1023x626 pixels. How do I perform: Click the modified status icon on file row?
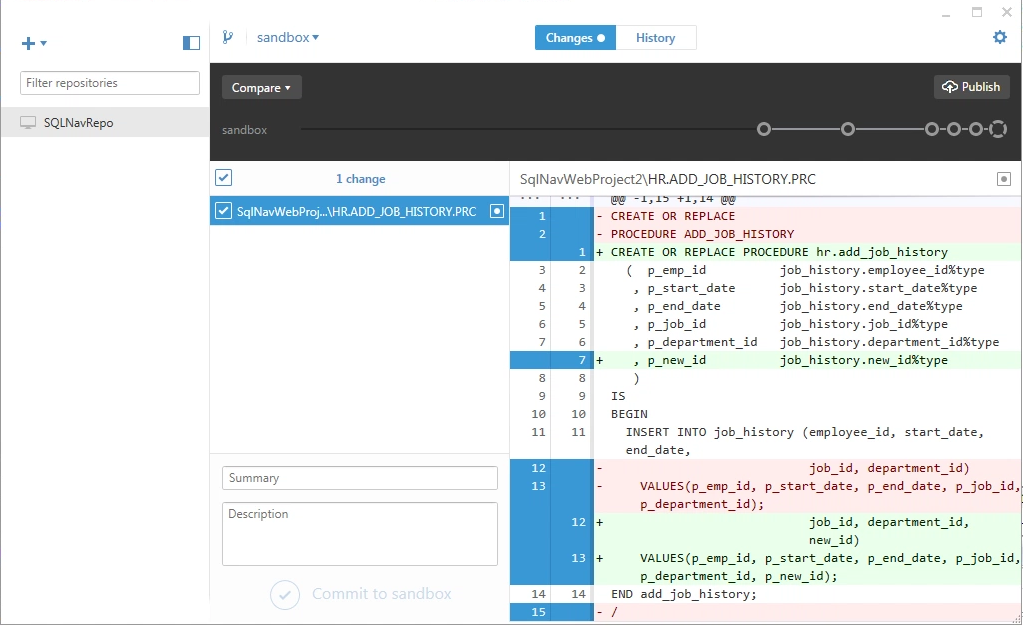pos(497,211)
